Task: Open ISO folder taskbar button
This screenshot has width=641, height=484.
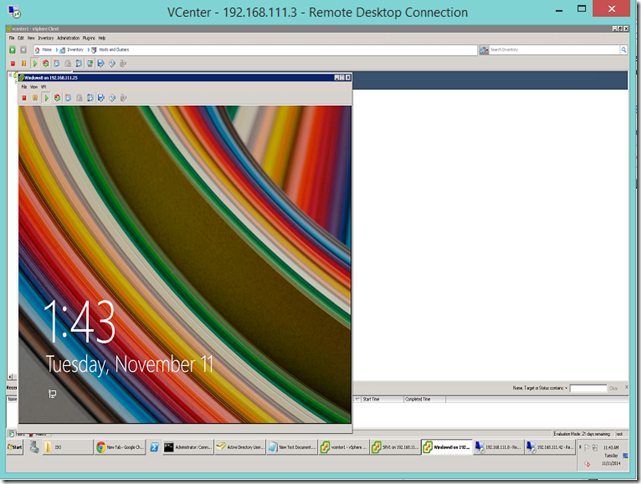Action: coord(68,447)
